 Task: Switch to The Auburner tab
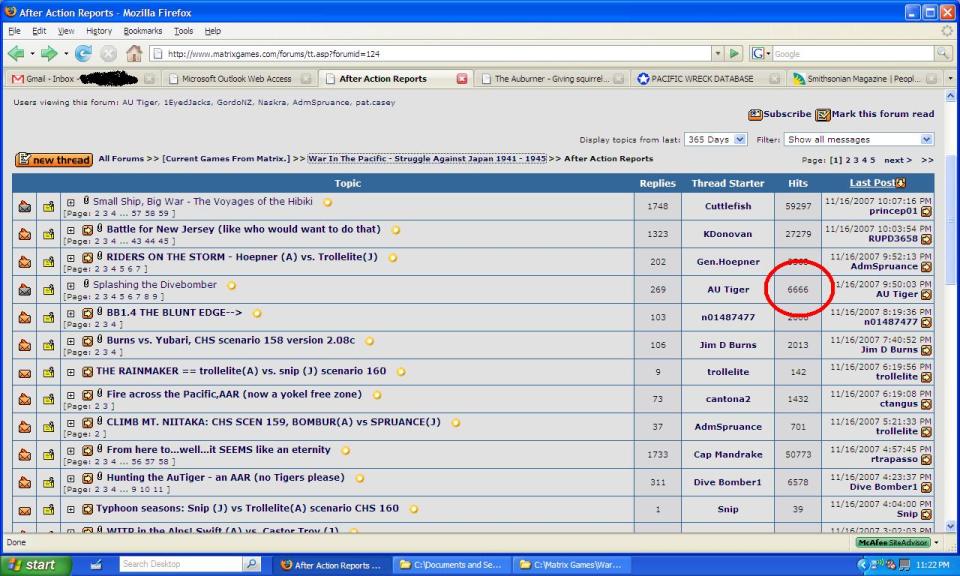pyautogui.click(x=552, y=78)
